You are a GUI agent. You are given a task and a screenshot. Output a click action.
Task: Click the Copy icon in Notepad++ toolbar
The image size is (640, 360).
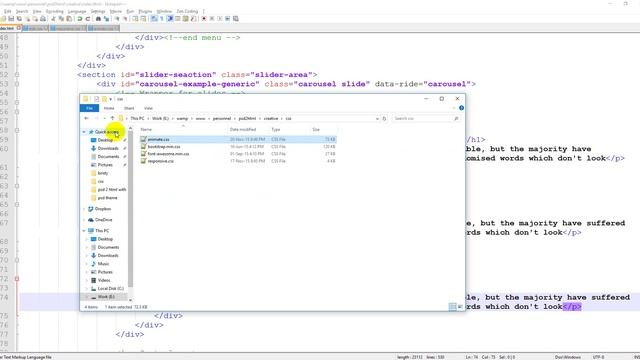coord(61,19)
